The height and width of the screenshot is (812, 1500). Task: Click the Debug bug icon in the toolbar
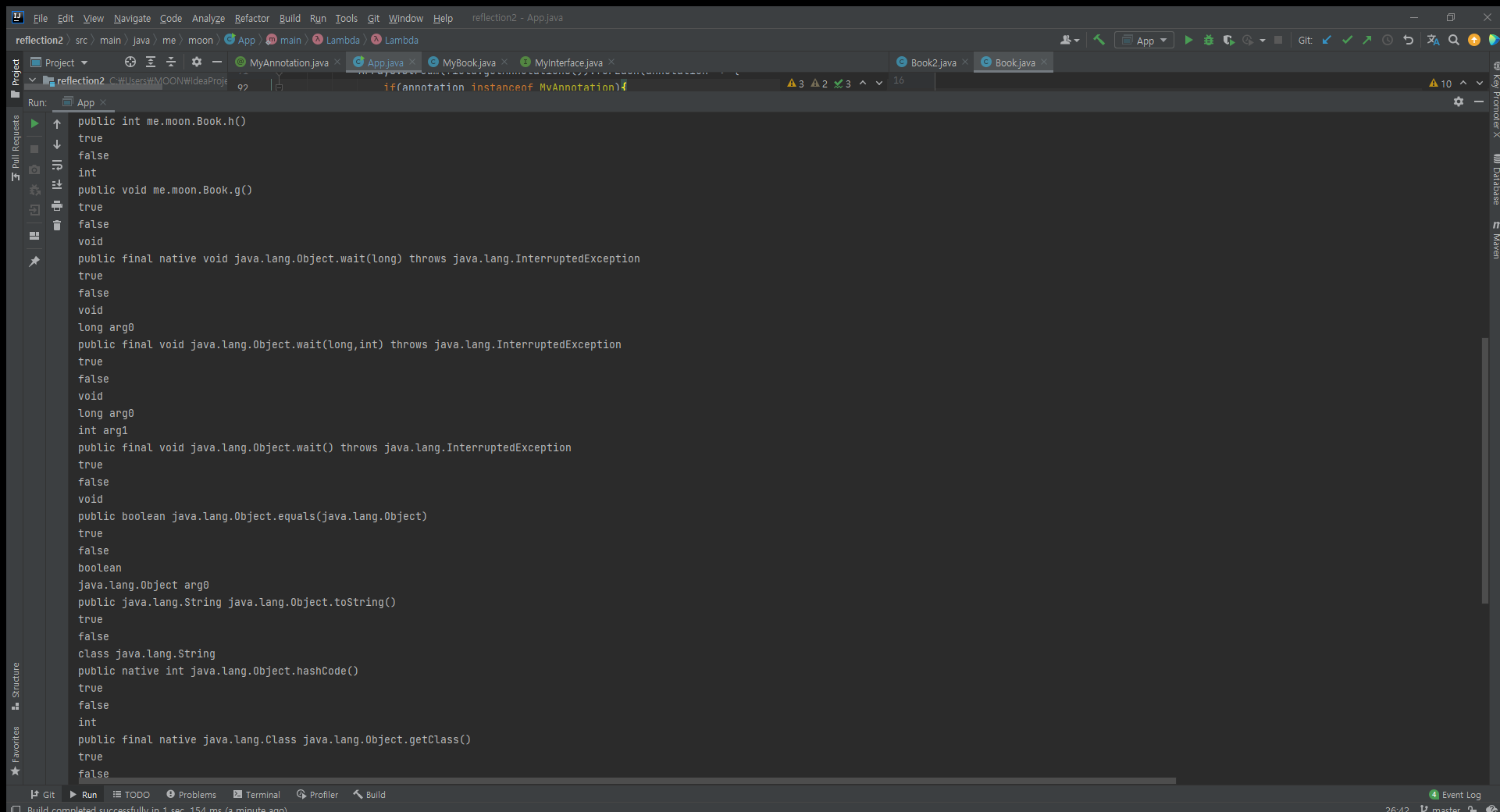1209,40
